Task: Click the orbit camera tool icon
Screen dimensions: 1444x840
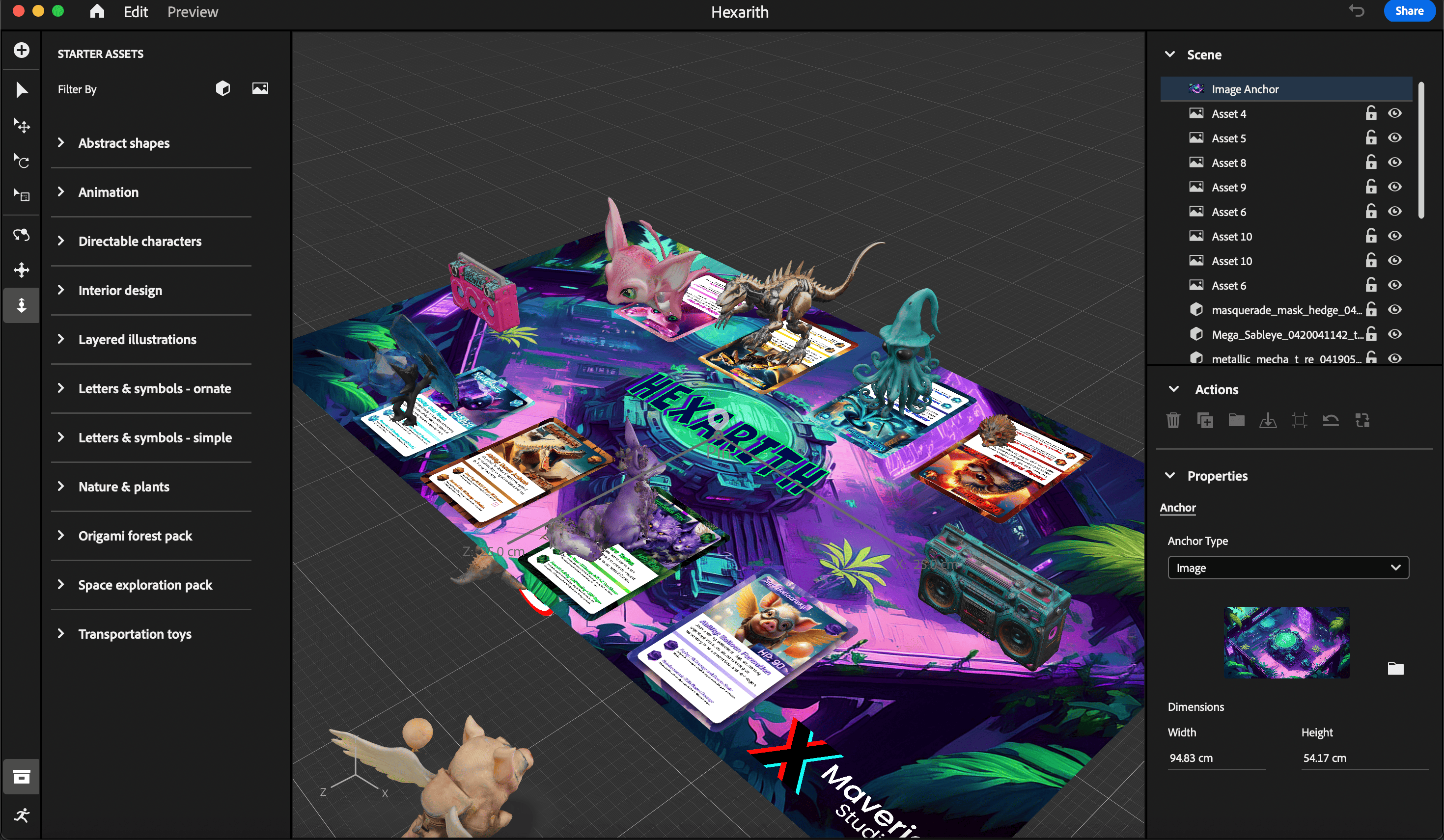Action: 21,235
